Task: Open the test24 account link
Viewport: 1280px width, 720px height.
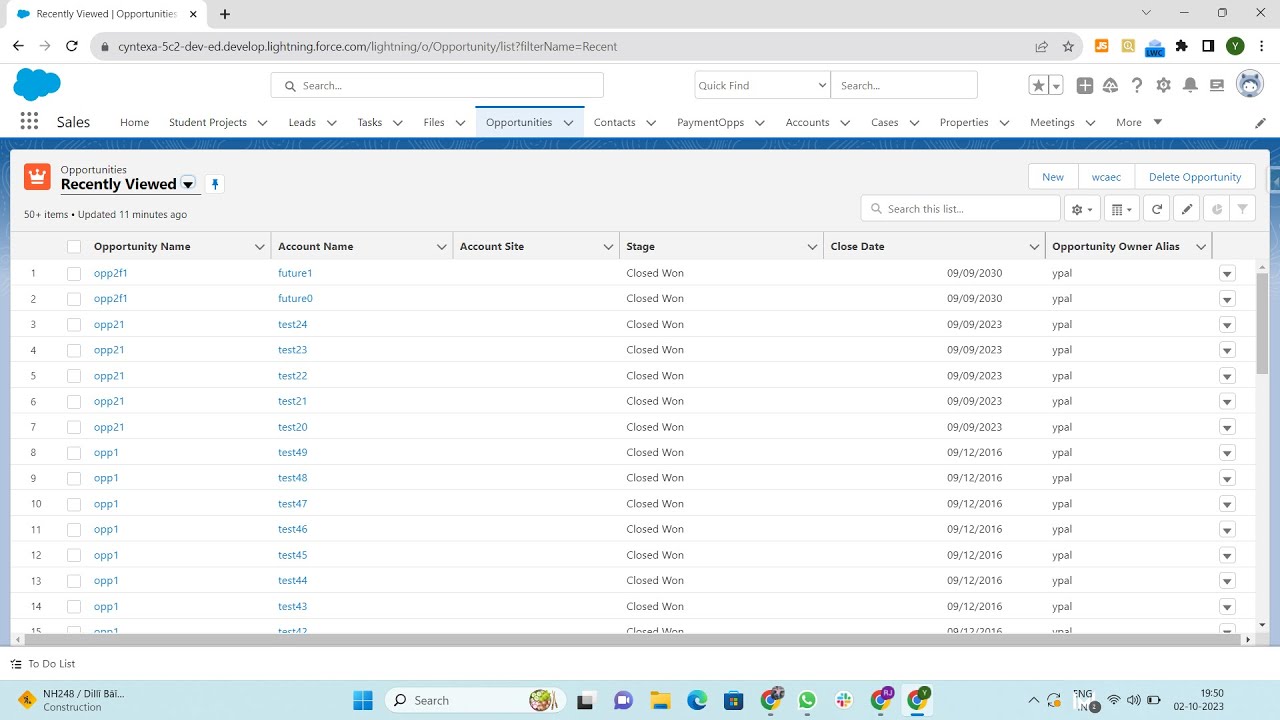Action: tap(292, 324)
